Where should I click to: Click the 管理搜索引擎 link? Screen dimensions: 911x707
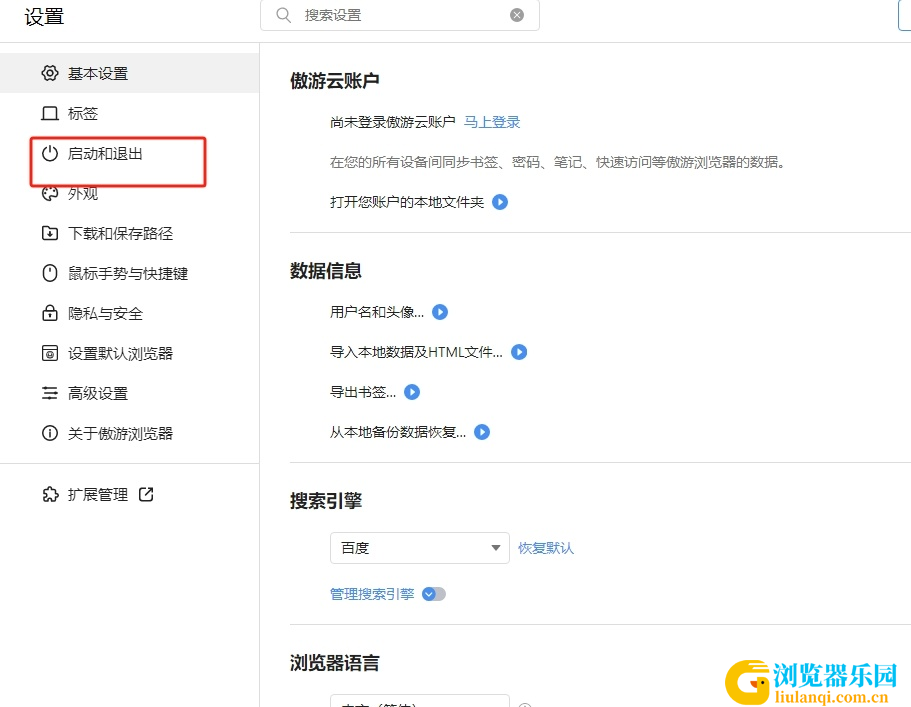pyautogui.click(x=372, y=594)
